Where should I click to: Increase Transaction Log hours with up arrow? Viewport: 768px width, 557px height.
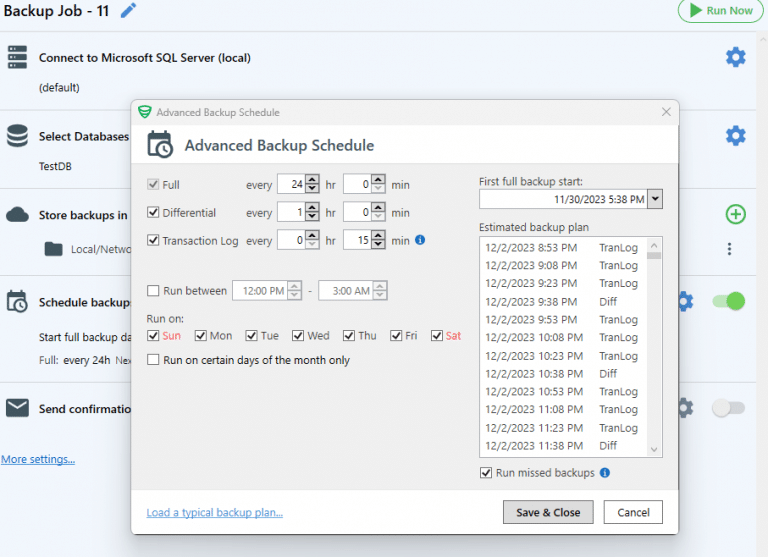[312, 236]
